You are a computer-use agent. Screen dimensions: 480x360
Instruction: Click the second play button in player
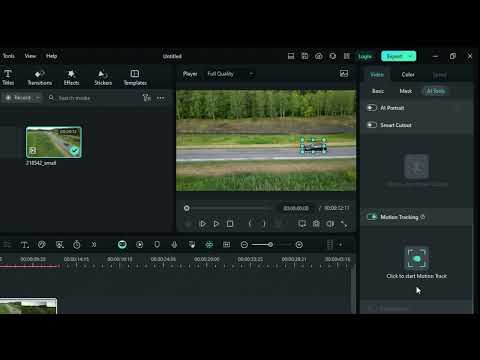(216, 224)
